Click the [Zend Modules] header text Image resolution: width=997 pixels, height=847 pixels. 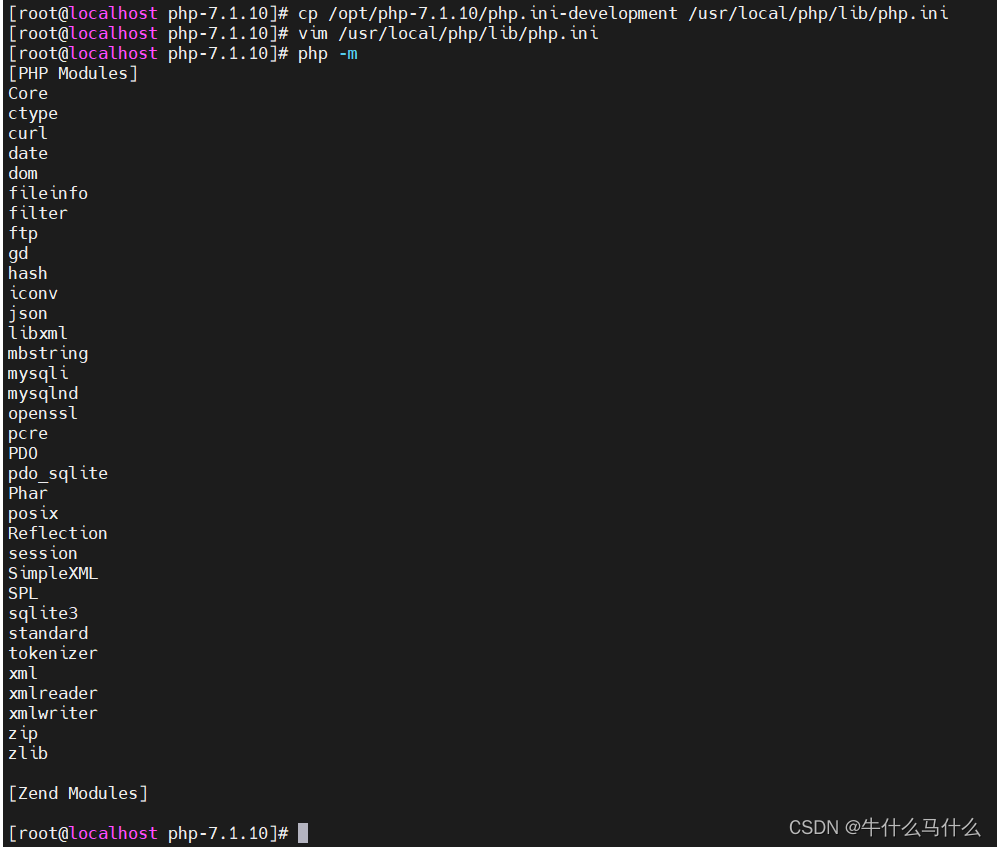(x=78, y=792)
